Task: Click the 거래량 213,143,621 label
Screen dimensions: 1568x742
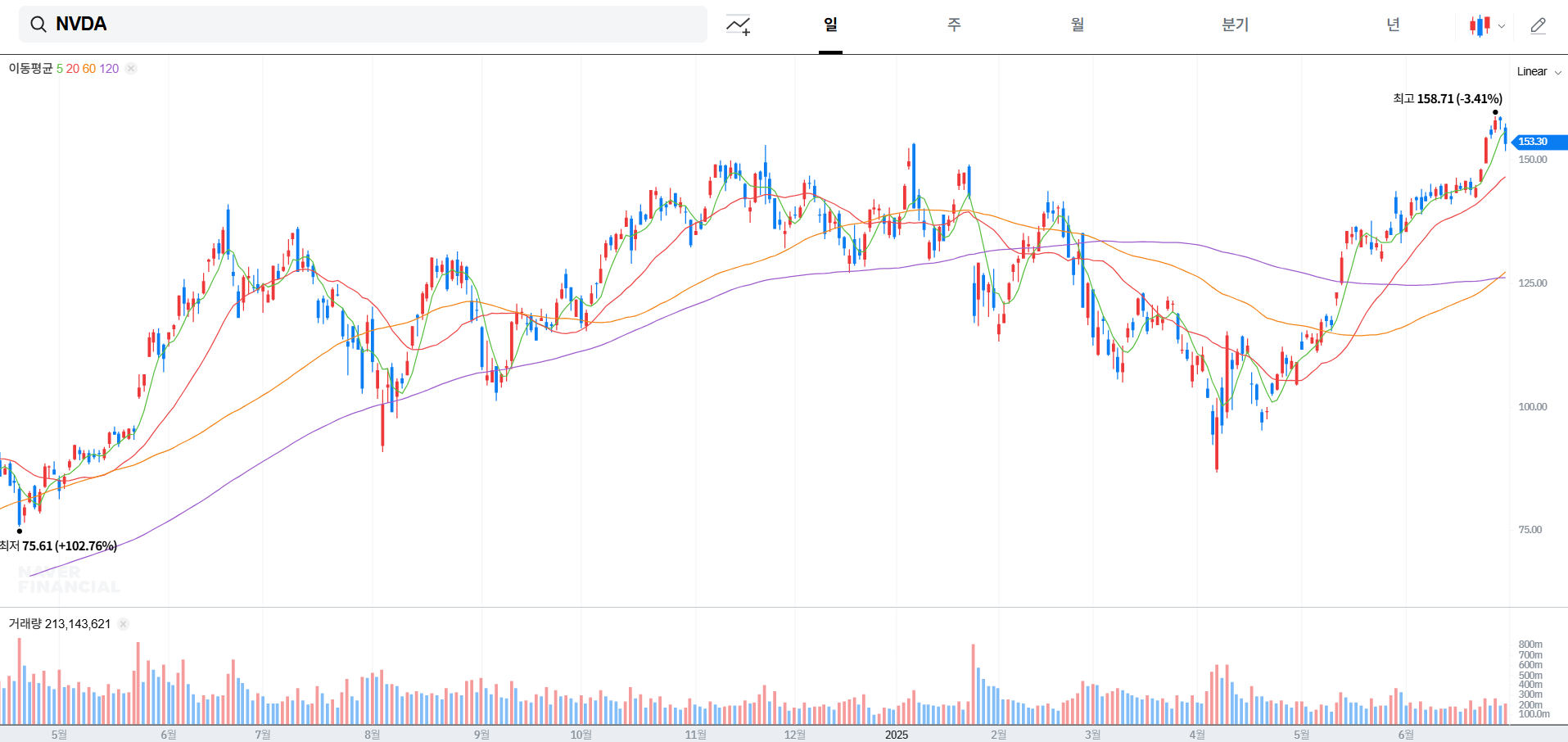Action: [59, 624]
